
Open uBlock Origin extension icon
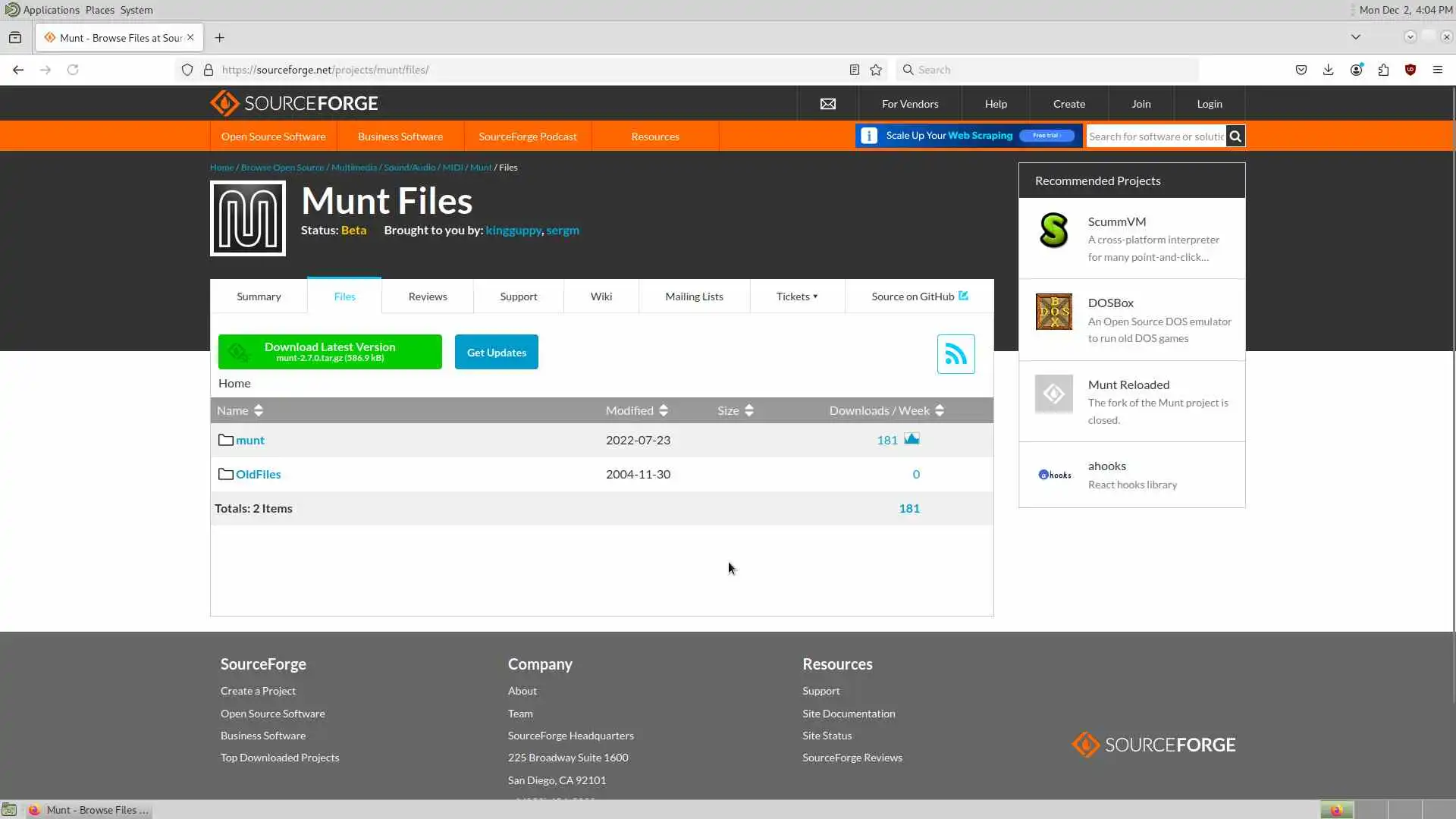[x=1410, y=70]
